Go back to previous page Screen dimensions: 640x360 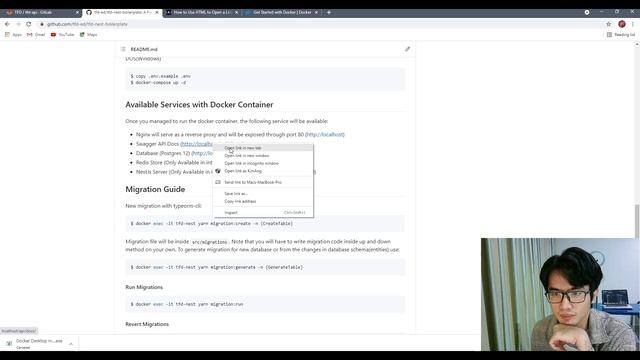7,24
